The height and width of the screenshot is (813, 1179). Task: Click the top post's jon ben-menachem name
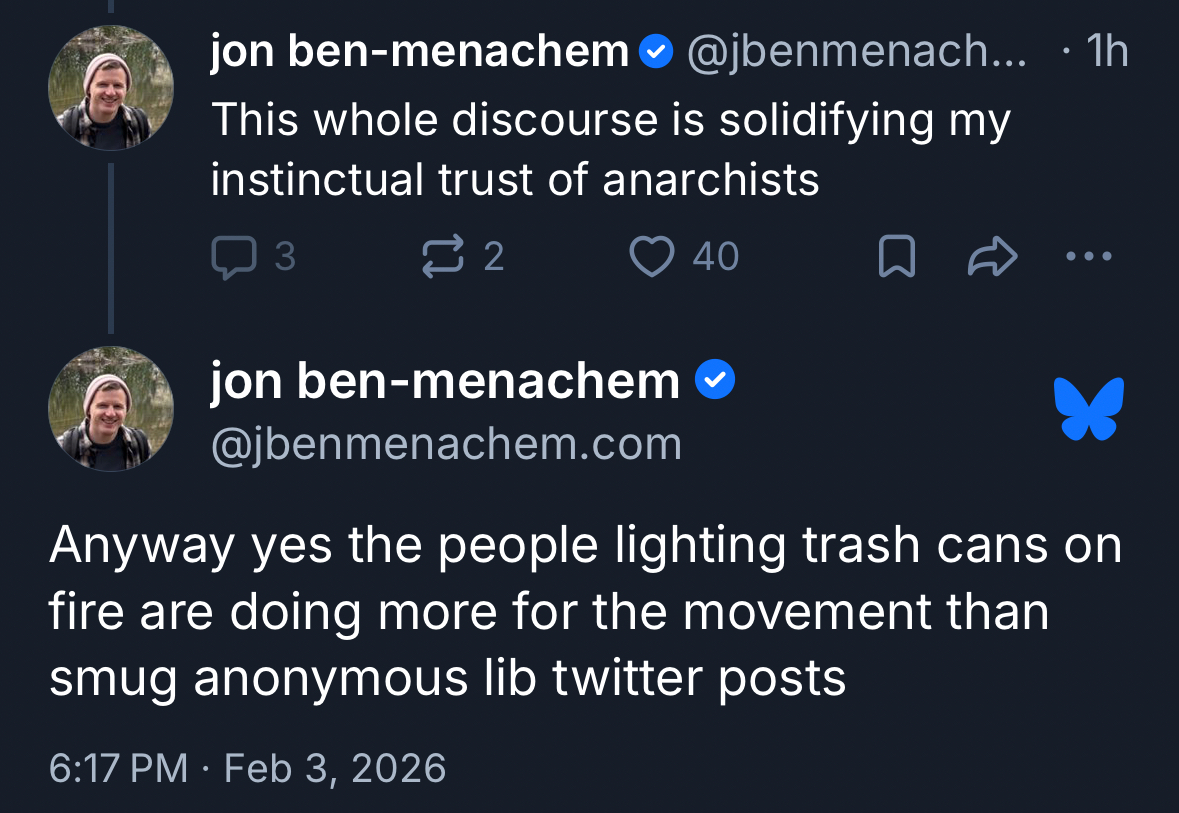click(419, 52)
